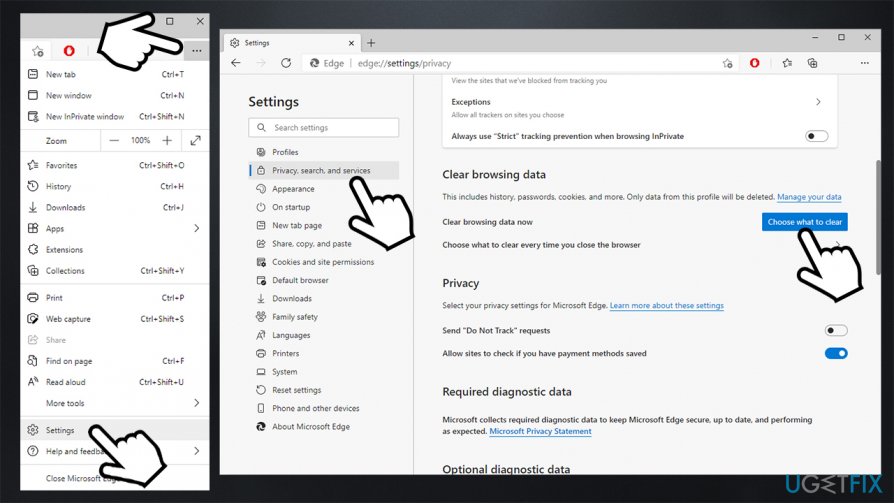The image size is (894, 504).
Task: Open System settings section
Action: click(323, 372)
